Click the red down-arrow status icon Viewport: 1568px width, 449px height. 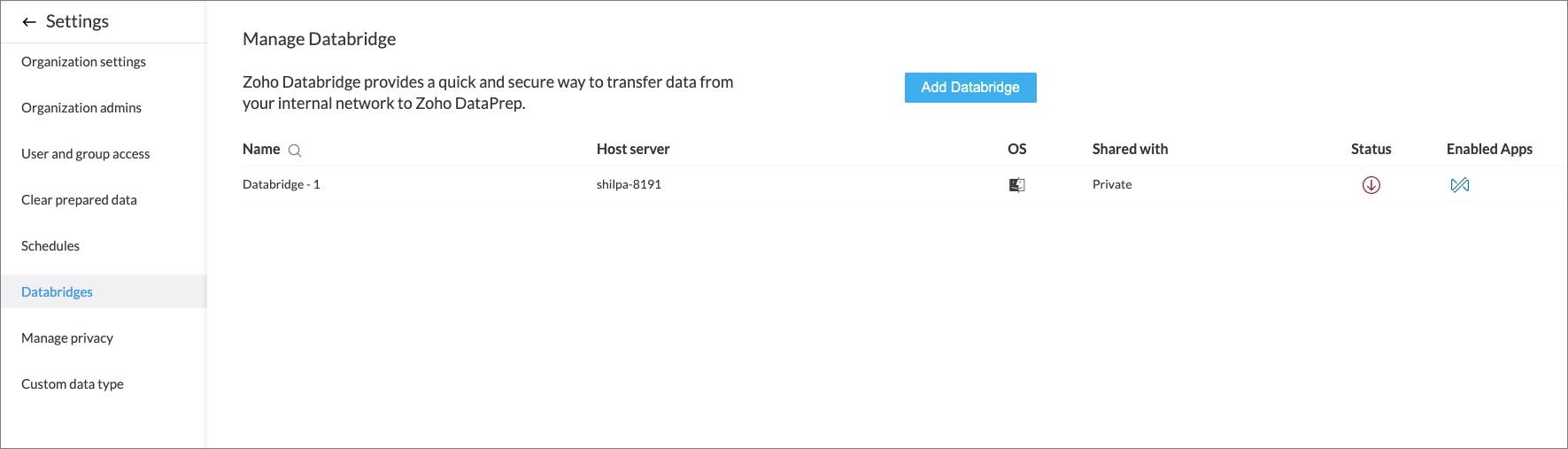1371,185
